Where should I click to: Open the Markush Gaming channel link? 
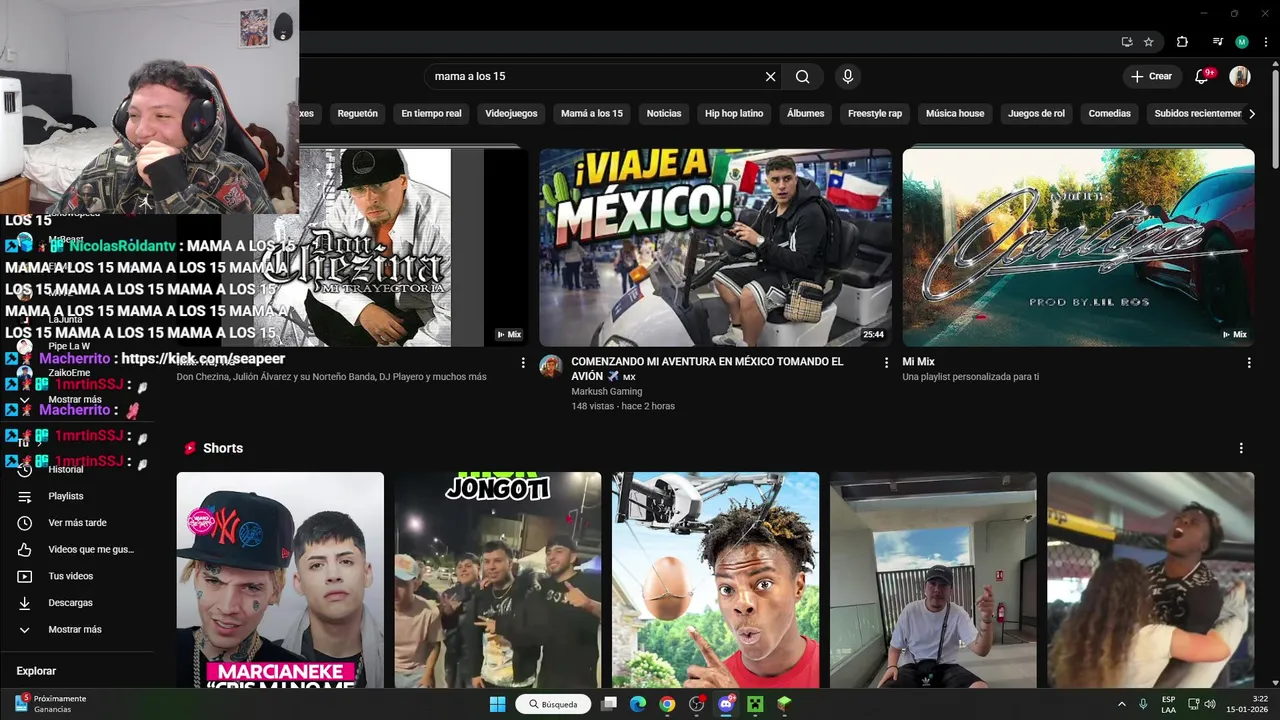(606, 392)
